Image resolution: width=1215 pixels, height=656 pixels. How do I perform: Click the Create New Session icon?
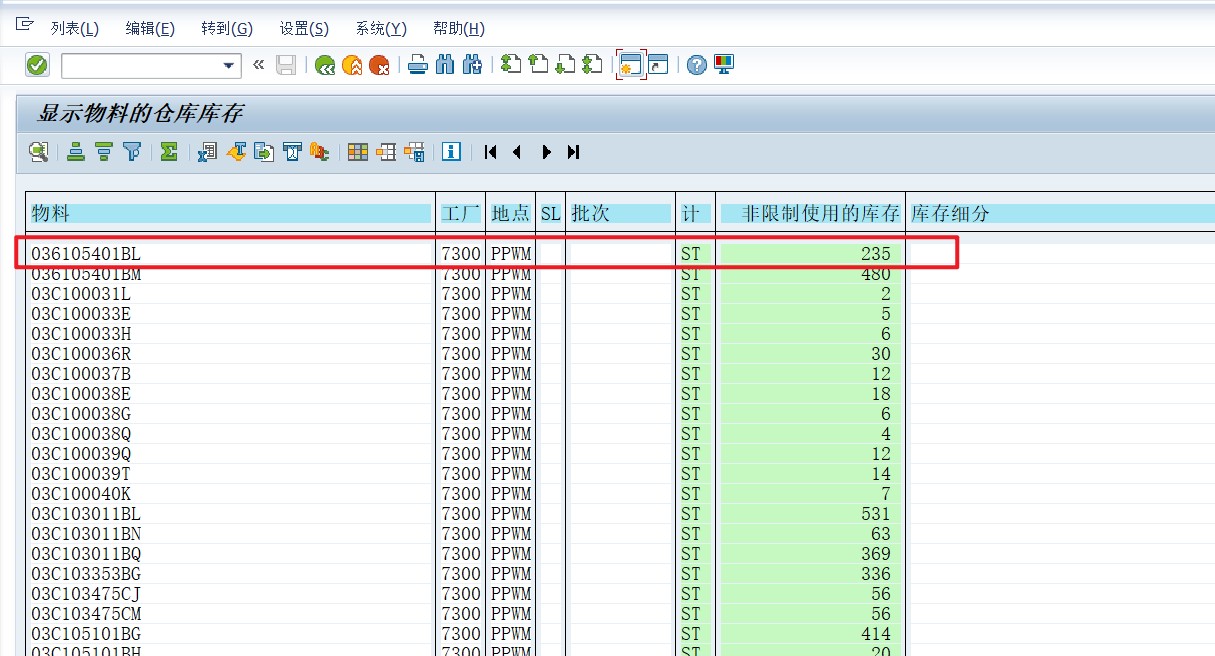click(631, 65)
